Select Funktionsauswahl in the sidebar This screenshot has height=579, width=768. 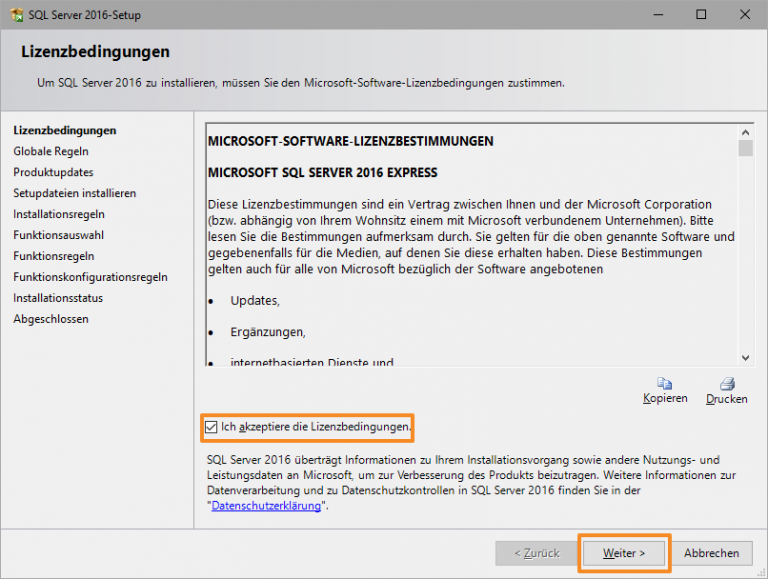tap(58, 235)
